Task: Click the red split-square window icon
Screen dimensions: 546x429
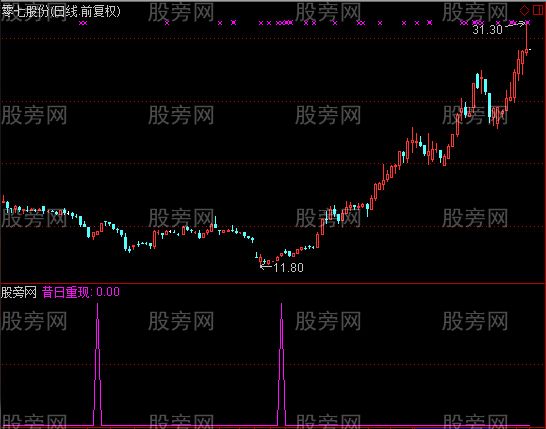Action: (x=538, y=10)
